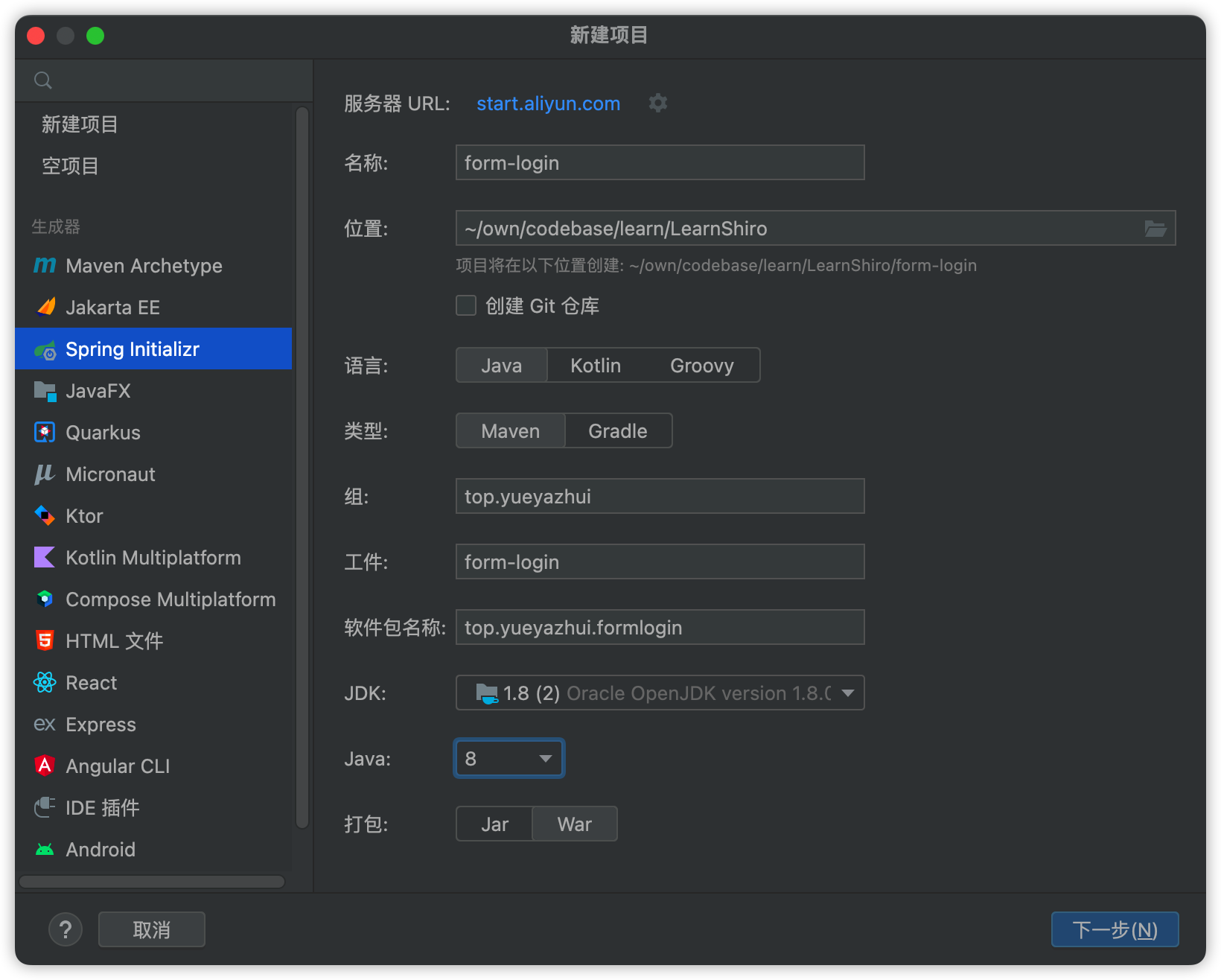Screen dimensions: 1221x980
Task: Open the JDK version dropdown
Action: [660, 693]
